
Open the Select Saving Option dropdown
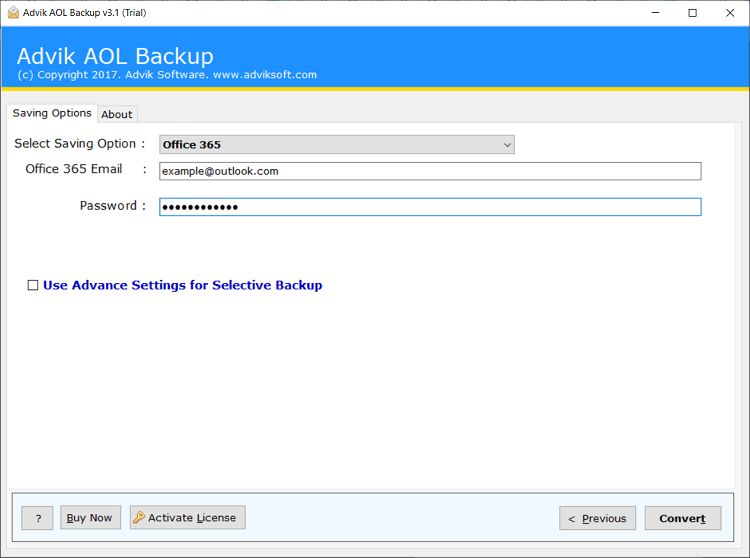[x=337, y=144]
